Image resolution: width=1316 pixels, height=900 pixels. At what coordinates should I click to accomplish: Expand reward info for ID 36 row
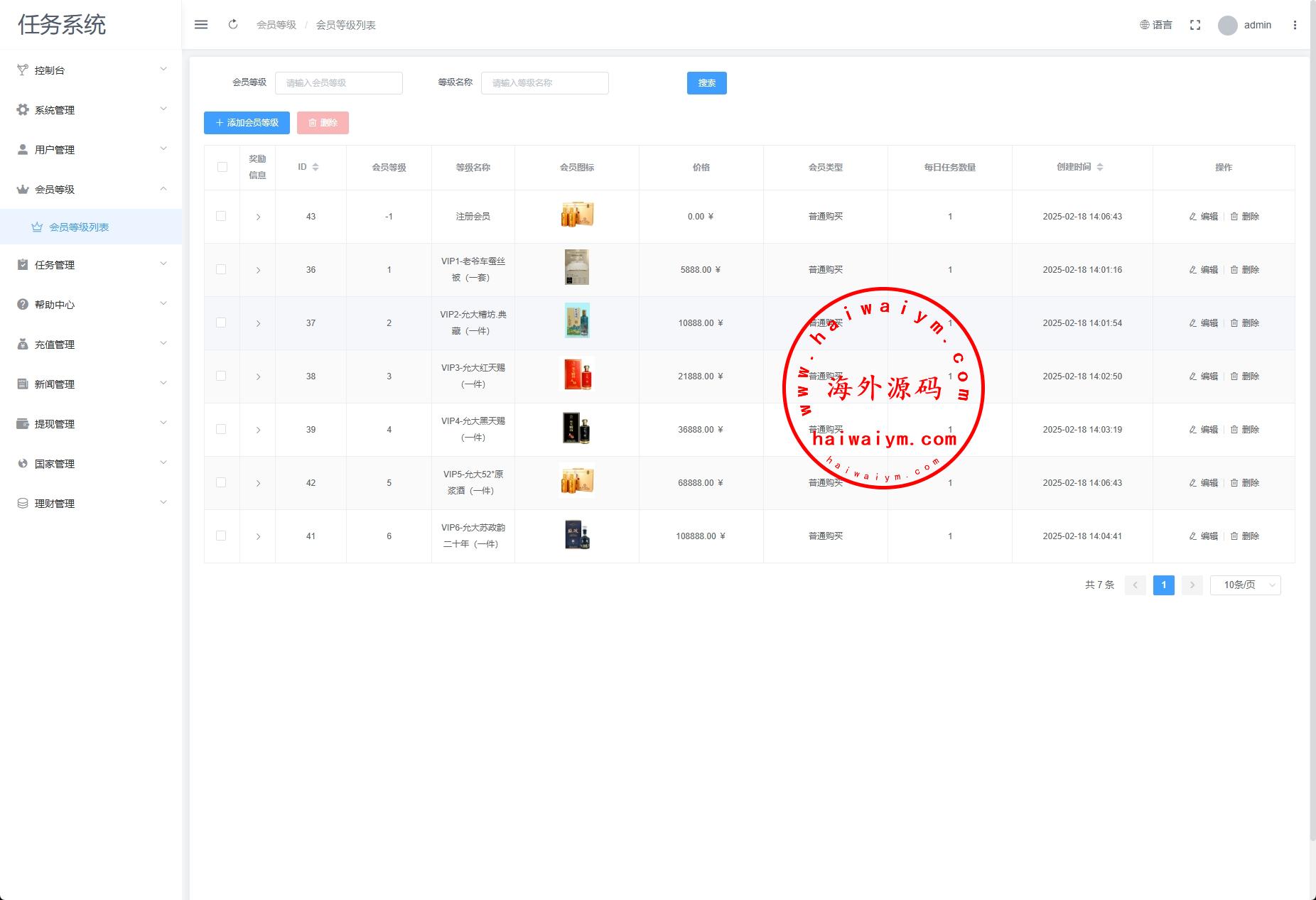258,270
